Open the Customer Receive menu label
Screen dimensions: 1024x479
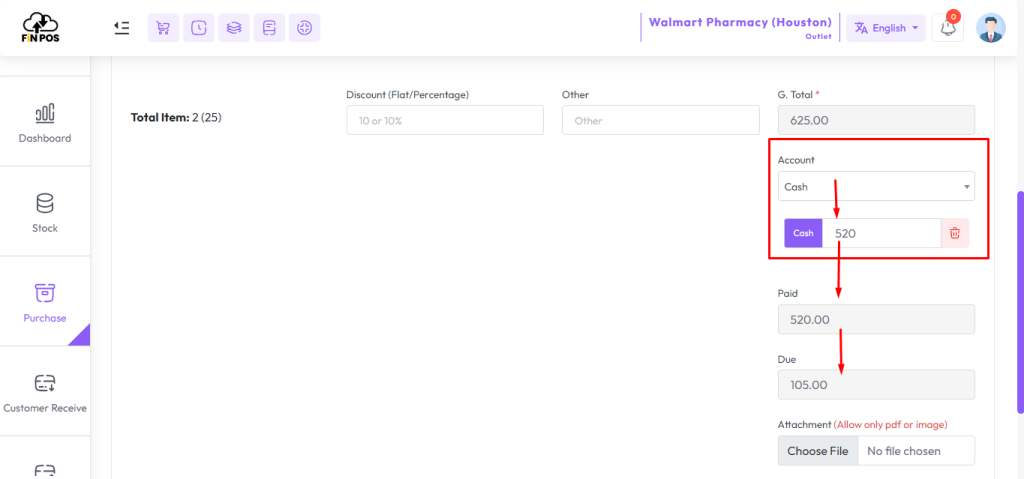44,408
